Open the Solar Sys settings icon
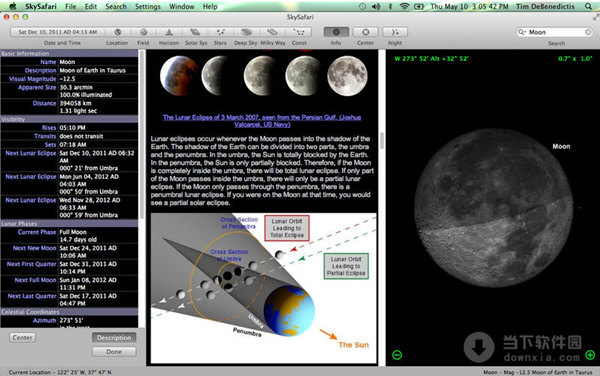 [x=195, y=32]
